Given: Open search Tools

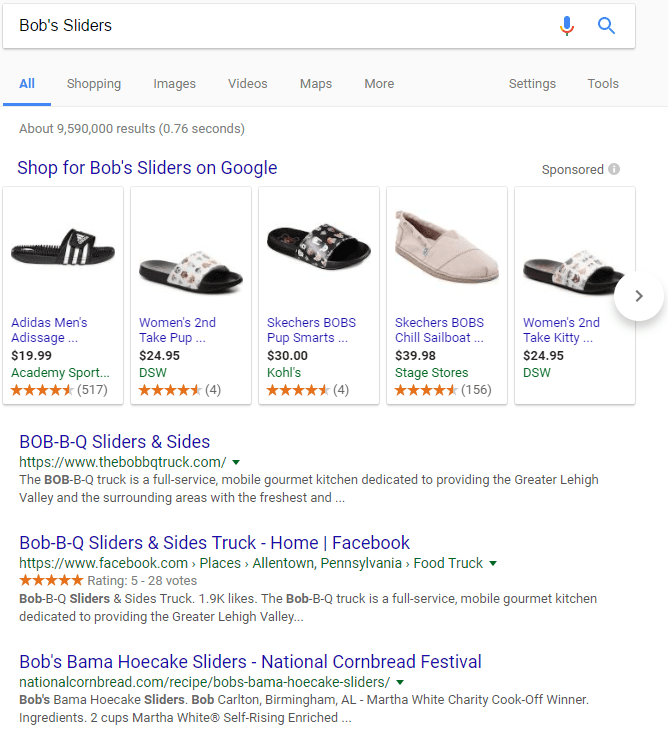Looking at the screenshot, I should (603, 84).
